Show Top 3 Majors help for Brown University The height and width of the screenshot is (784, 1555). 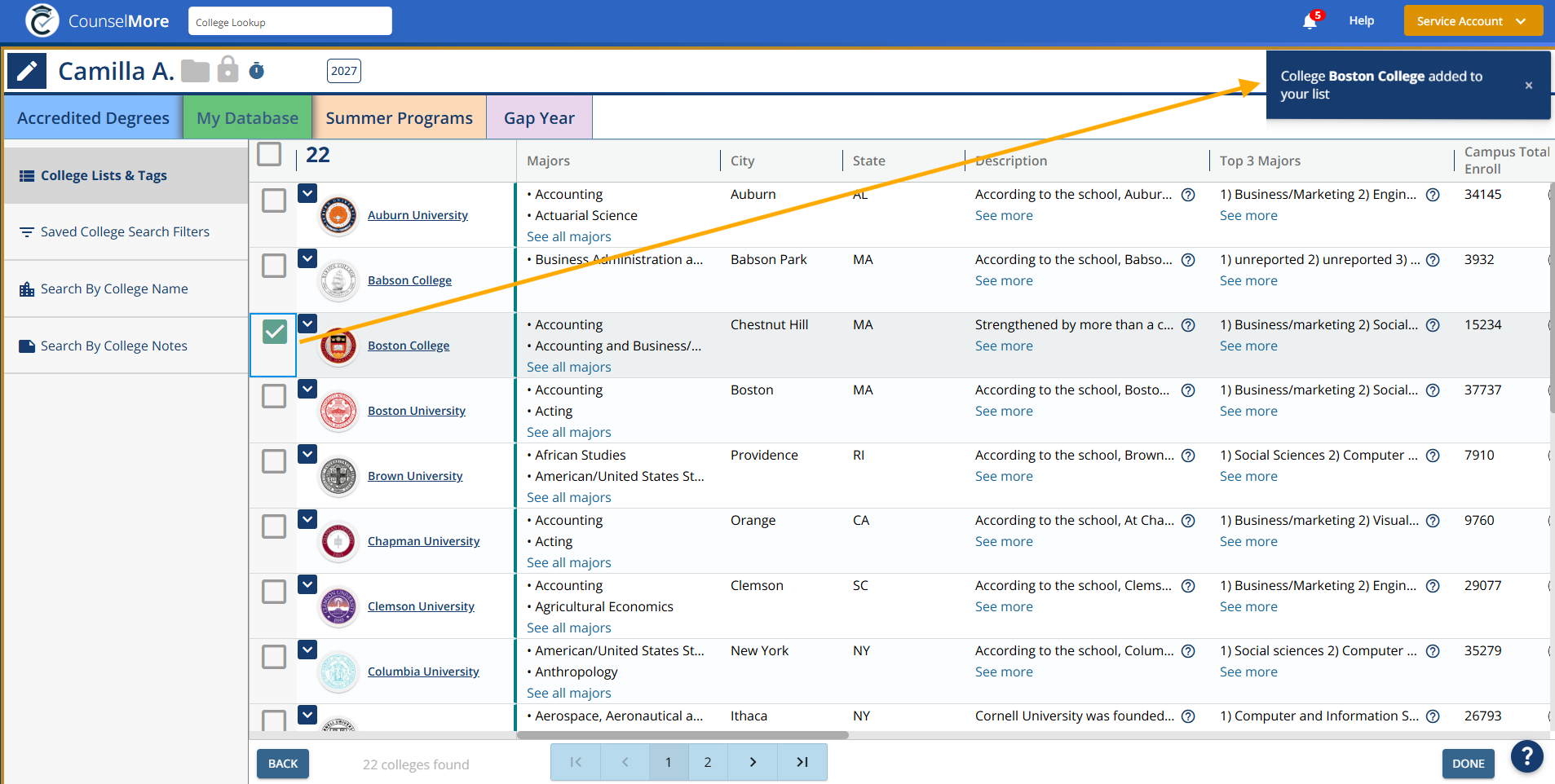1433,456
